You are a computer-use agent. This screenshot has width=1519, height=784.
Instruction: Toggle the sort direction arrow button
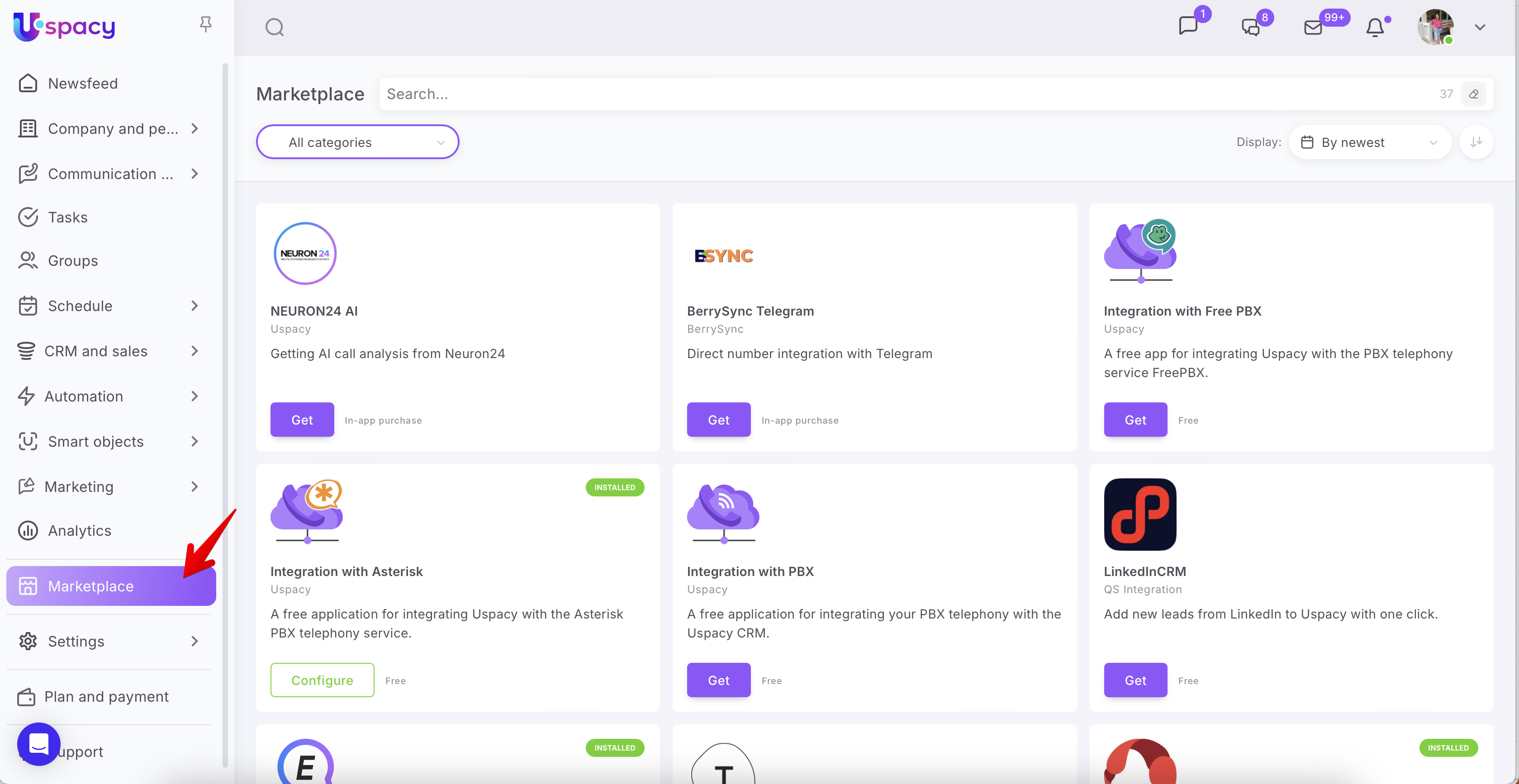[1476, 142]
